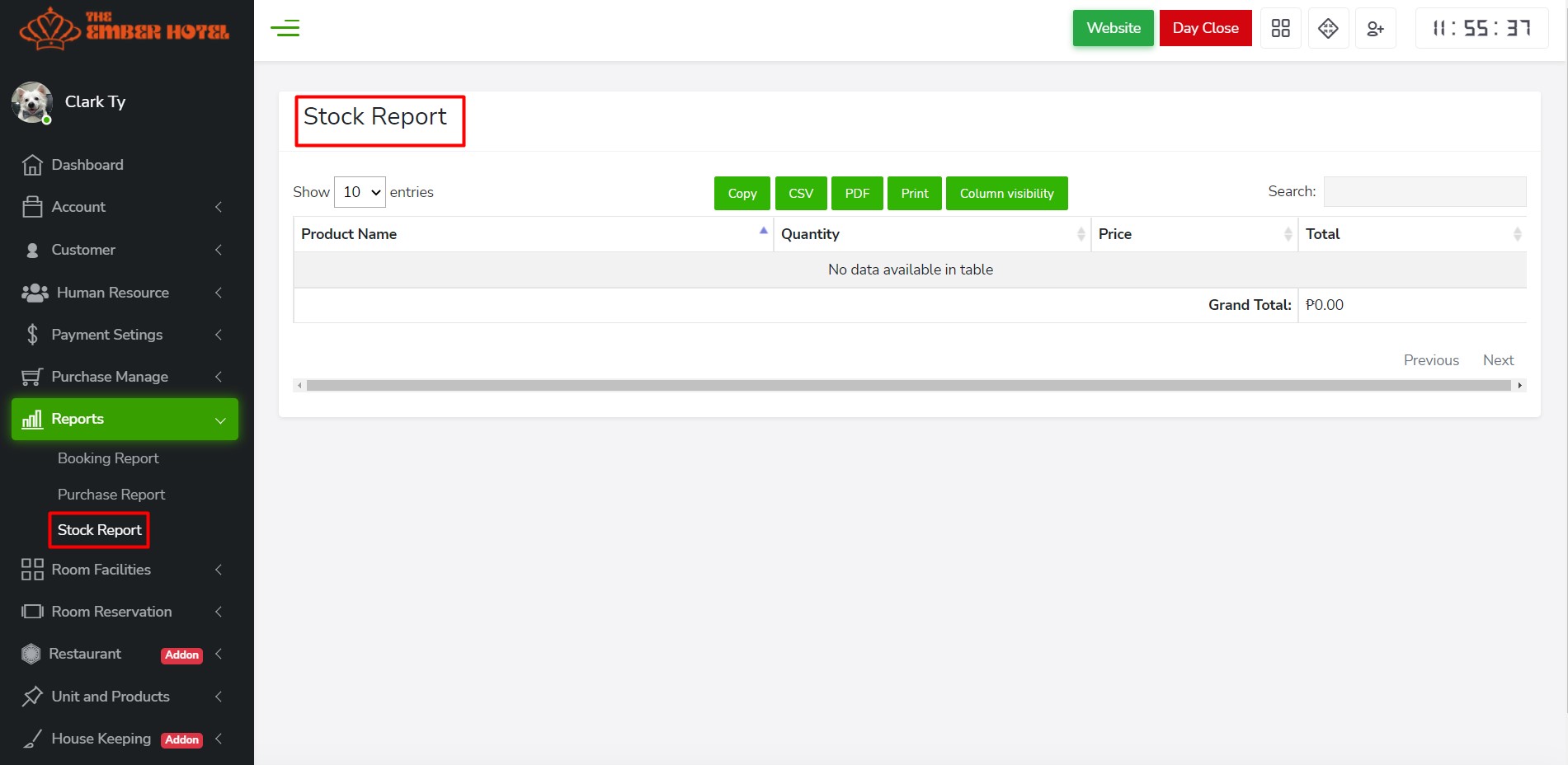Screen dimensions: 1568x765
Task: Click the Dashboard home icon
Action: click(x=32, y=165)
